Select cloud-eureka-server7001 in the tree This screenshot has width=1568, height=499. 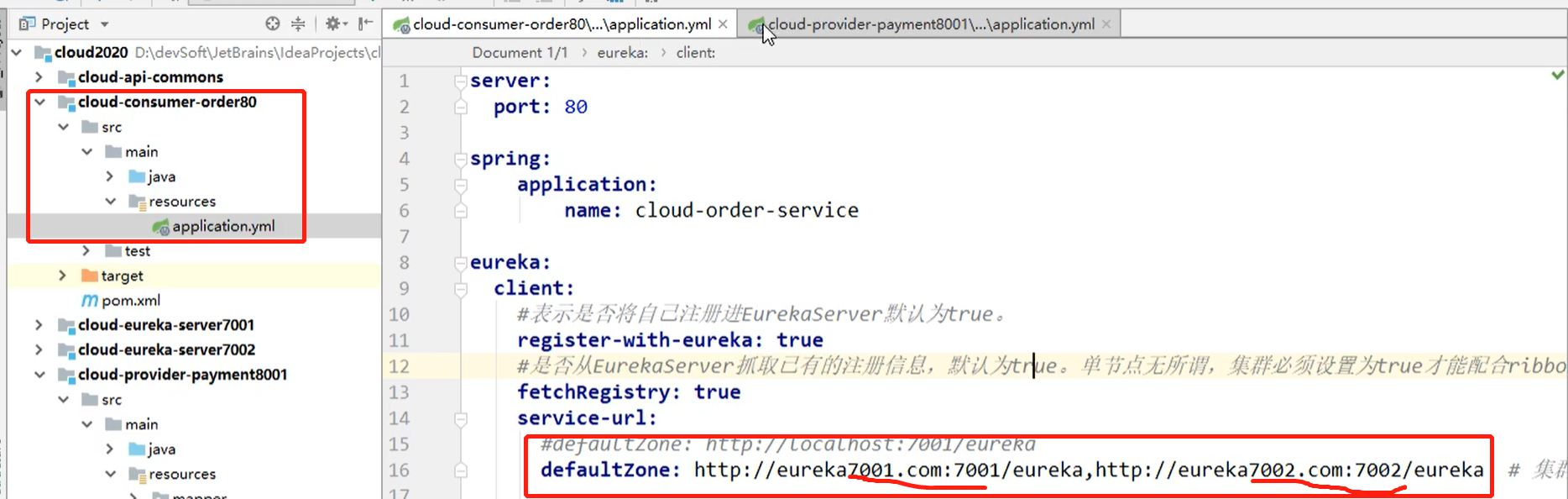pos(166,325)
